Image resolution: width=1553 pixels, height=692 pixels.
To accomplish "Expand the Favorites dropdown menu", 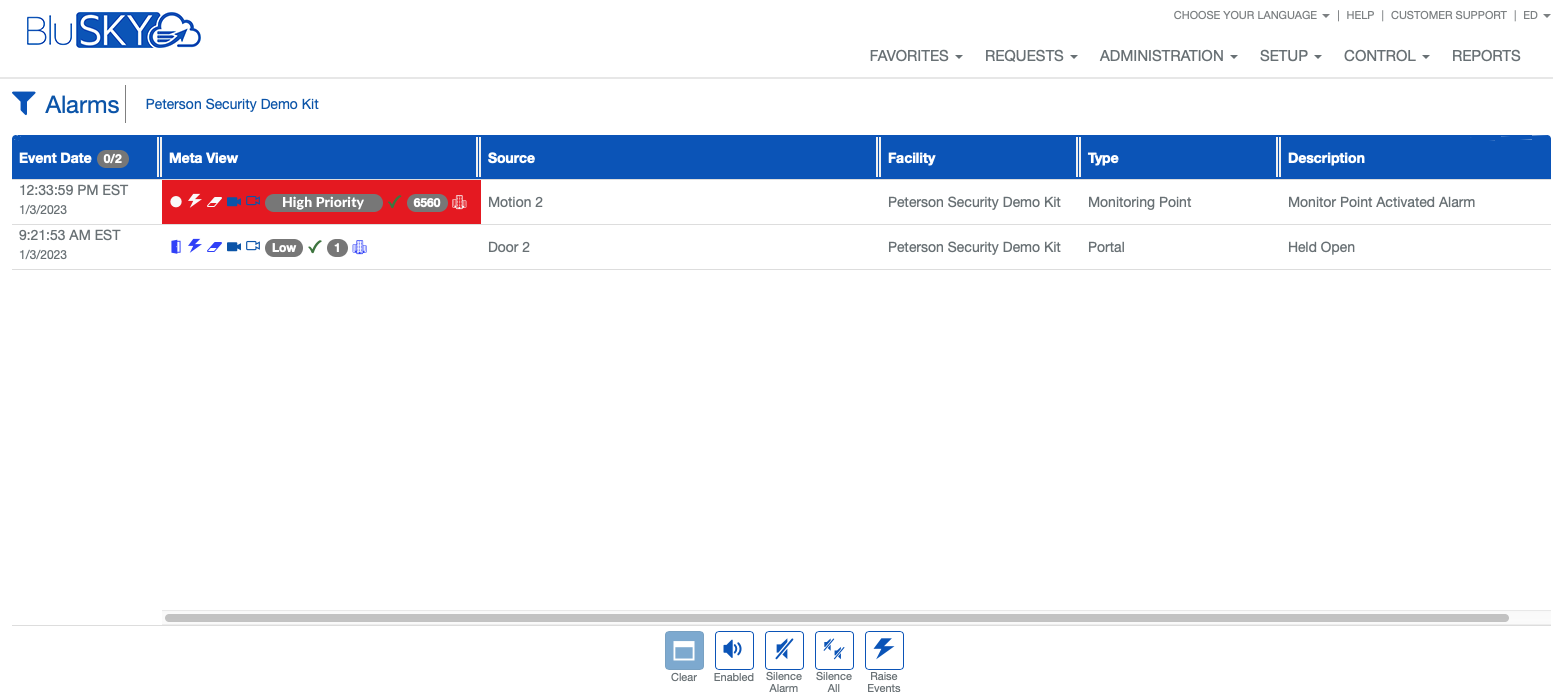I will point(915,56).
